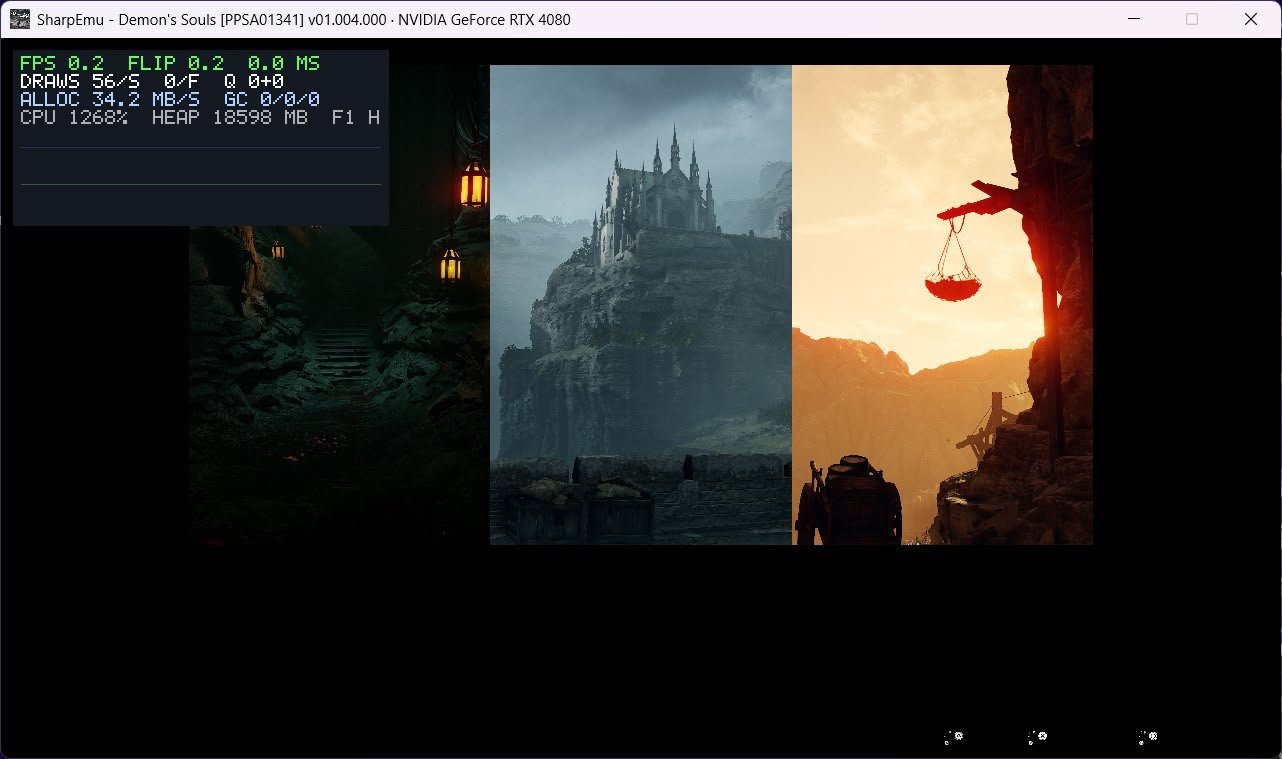Click the leftmost glyph icon at screen bottom
The image size is (1282, 759).
954,738
